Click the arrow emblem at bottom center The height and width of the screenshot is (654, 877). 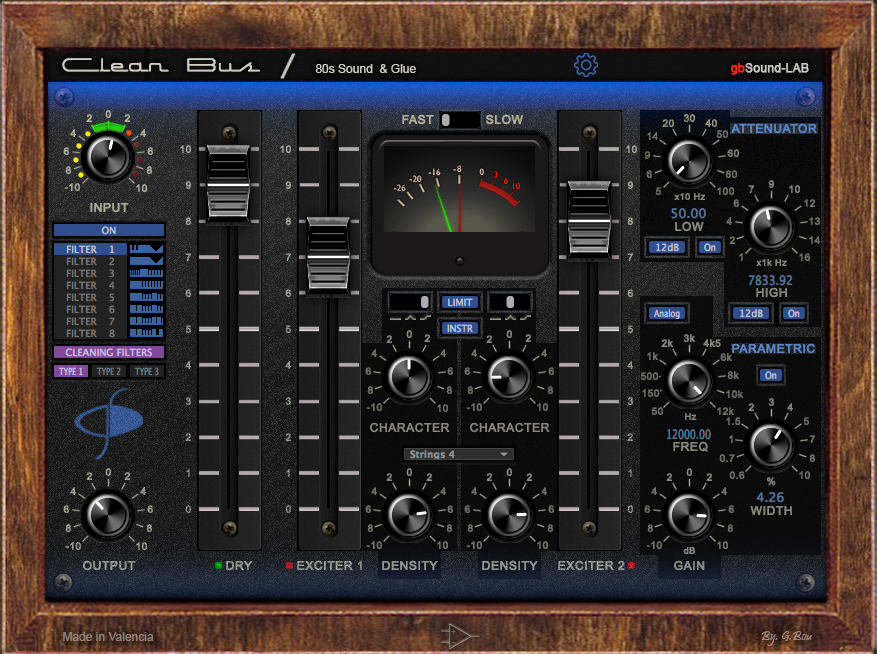pyautogui.click(x=460, y=635)
